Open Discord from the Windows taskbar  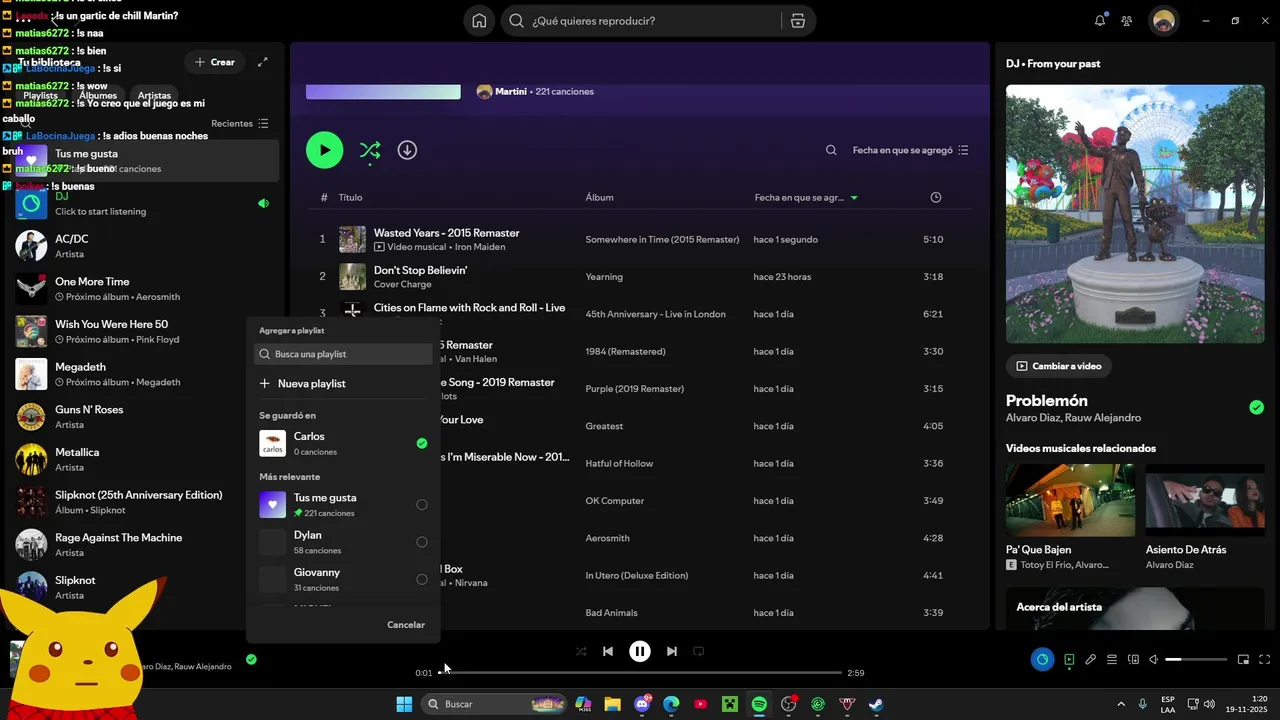(x=643, y=704)
